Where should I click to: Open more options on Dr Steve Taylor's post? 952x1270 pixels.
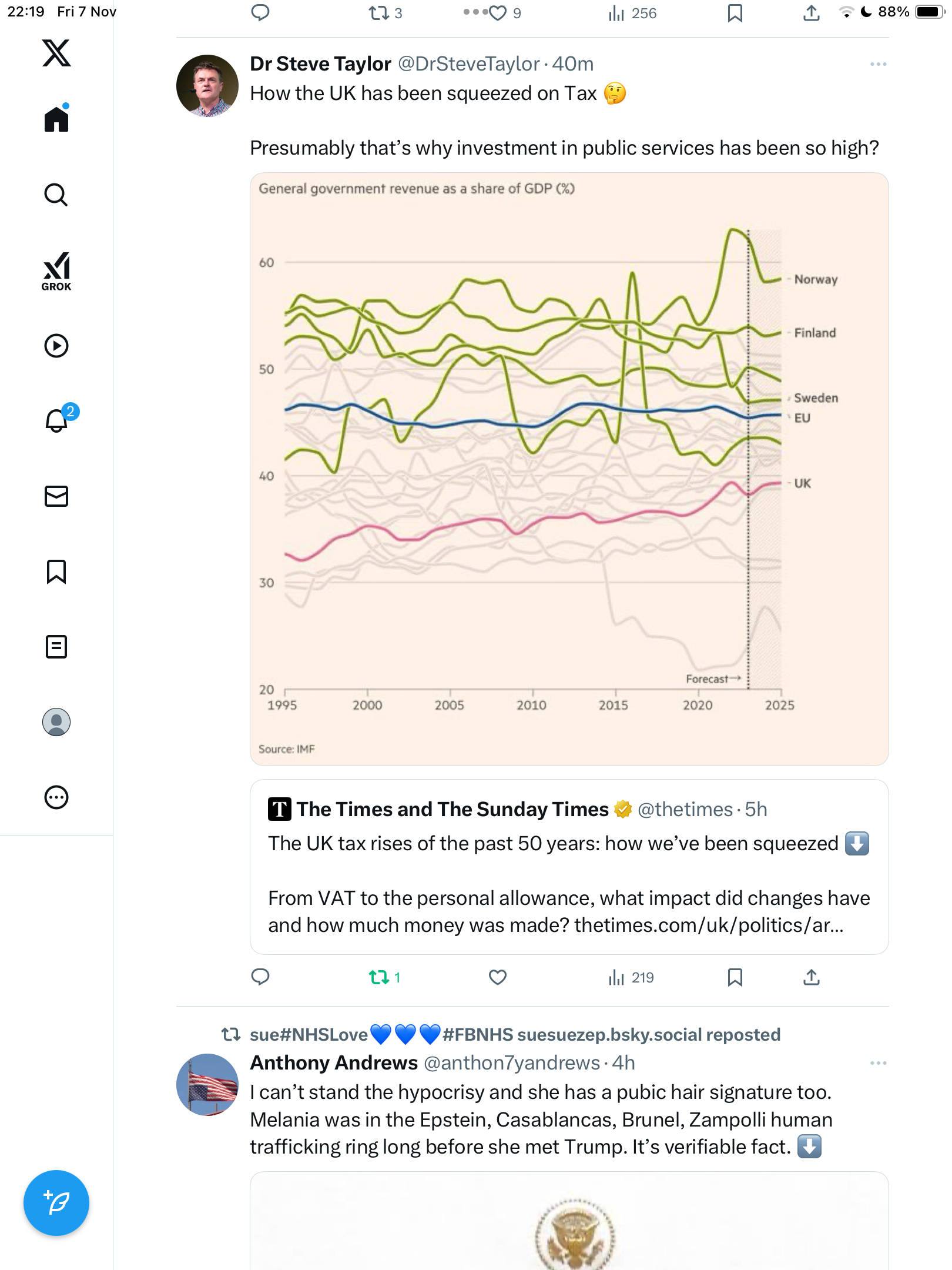coord(878,64)
